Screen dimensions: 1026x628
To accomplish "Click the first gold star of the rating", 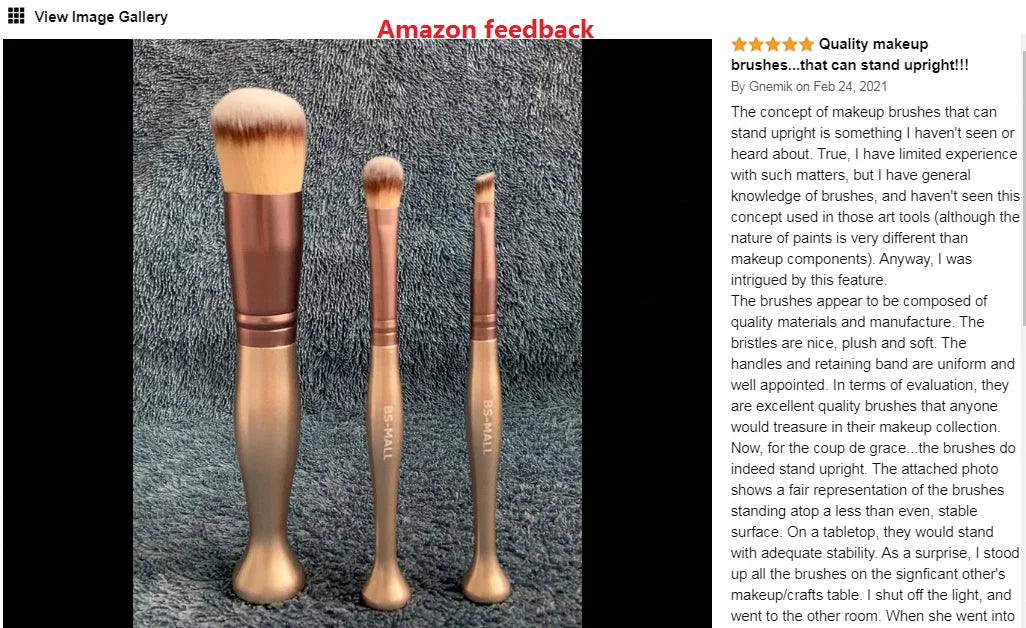I will pos(739,44).
